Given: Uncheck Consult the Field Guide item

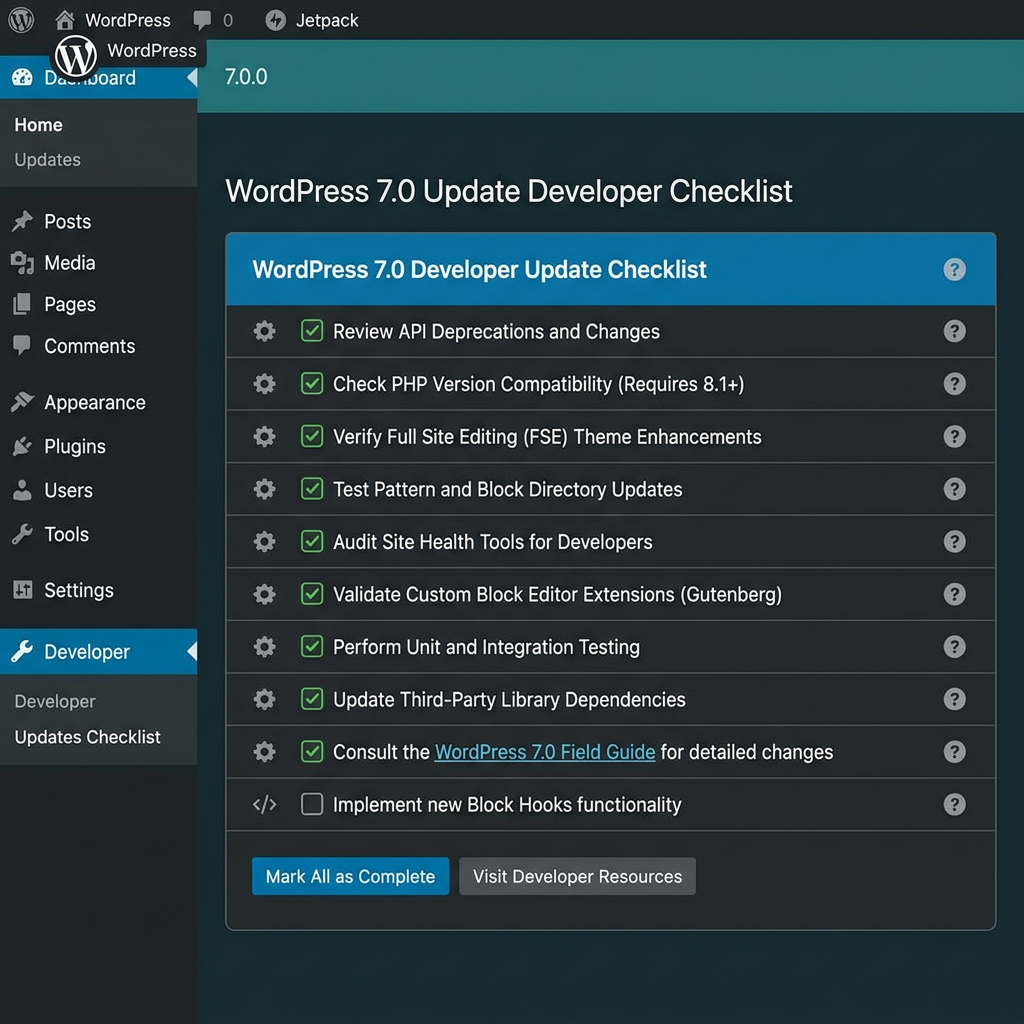Looking at the screenshot, I should coord(312,752).
